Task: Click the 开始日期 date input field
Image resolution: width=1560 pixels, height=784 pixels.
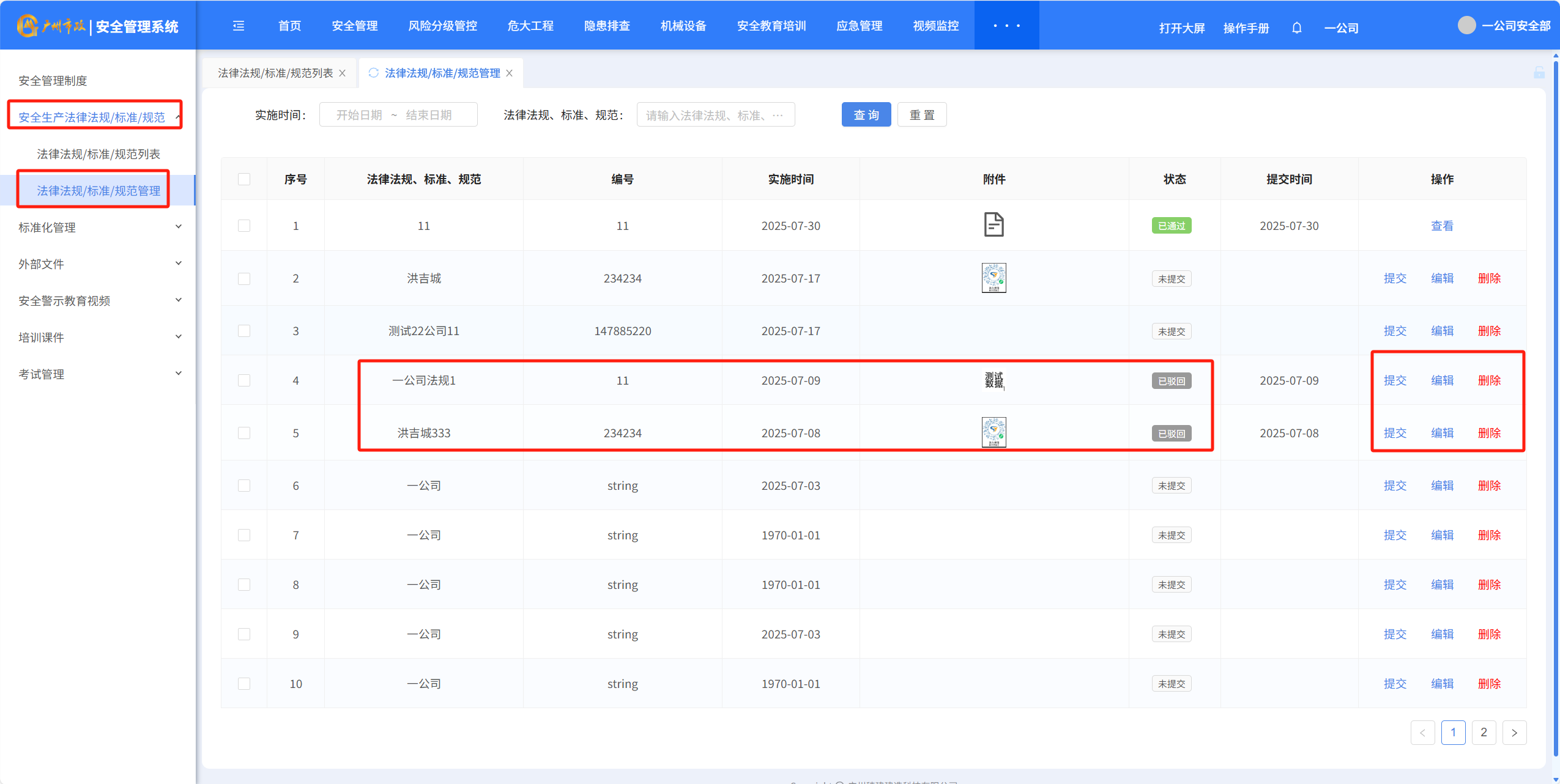Action: pos(359,115)
